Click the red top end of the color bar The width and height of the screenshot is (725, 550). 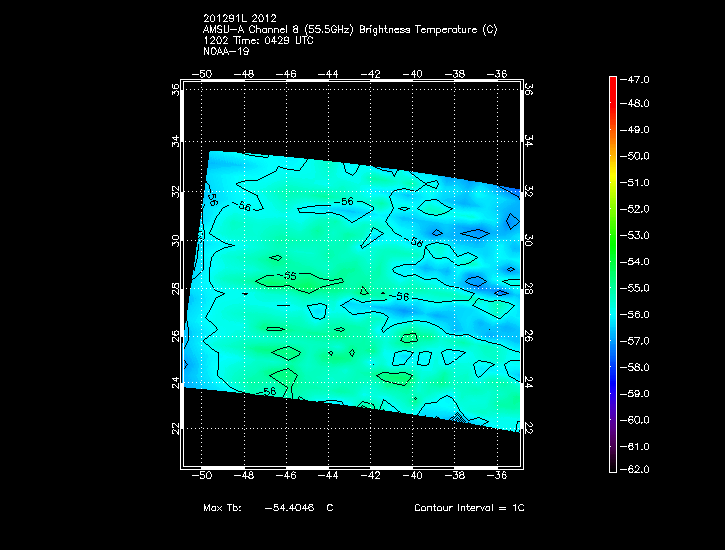point(613,81)
